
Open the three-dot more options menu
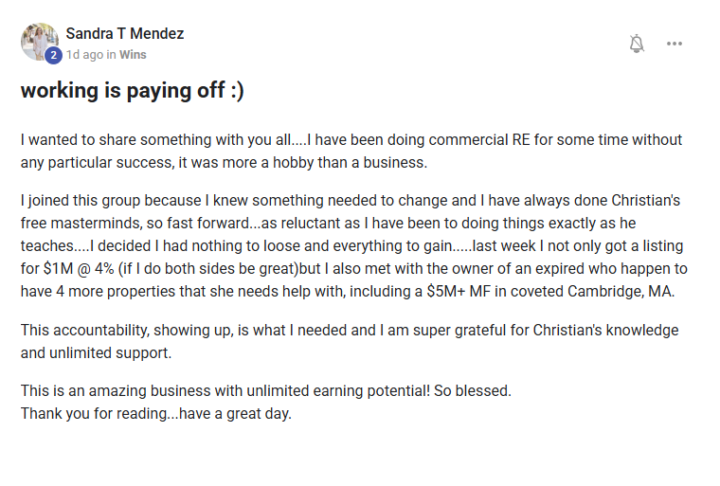click(x=675, y=44)
